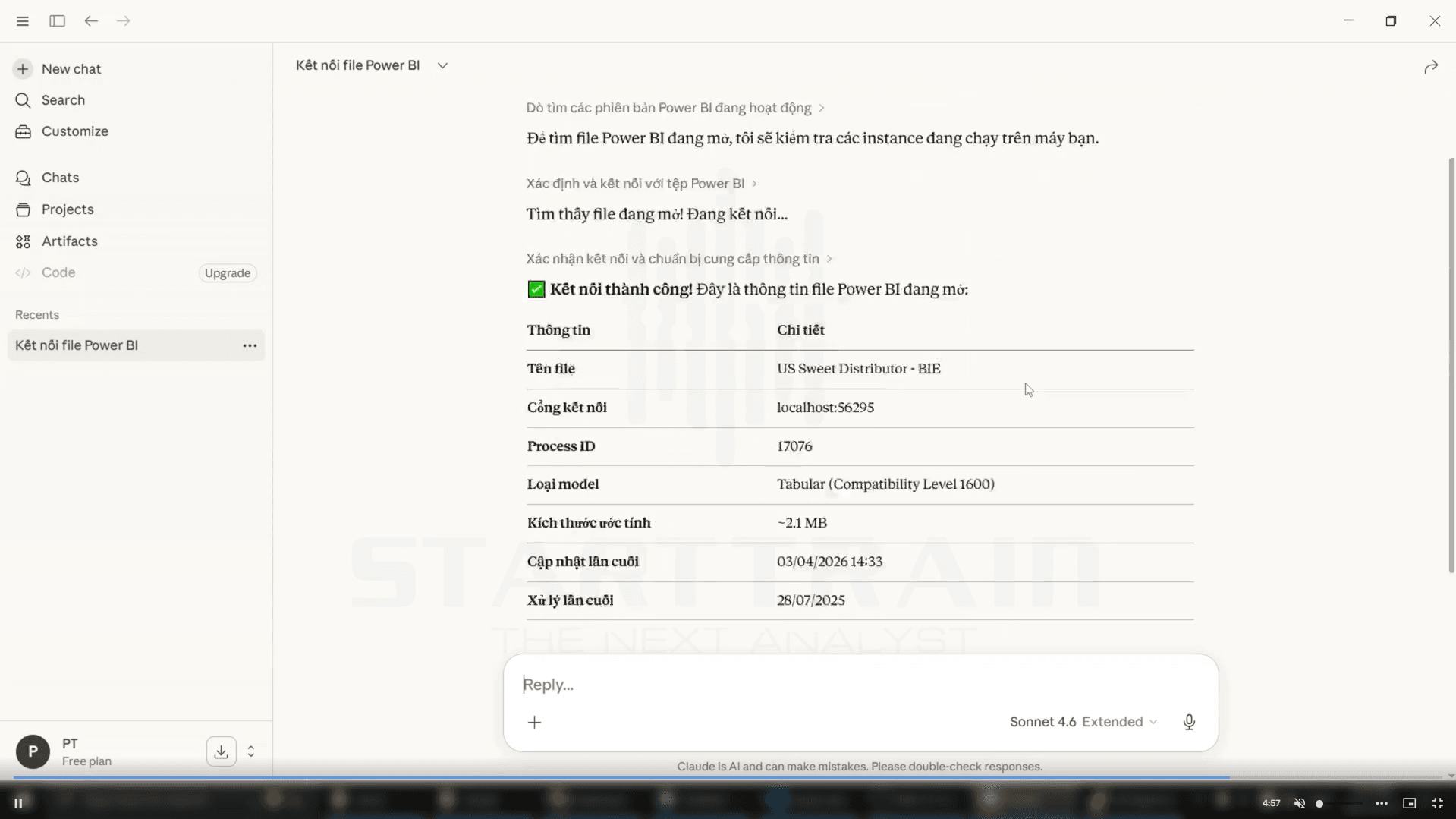Toggle the sidebar panel icon

pyautogui.click(x=57, y=21)
